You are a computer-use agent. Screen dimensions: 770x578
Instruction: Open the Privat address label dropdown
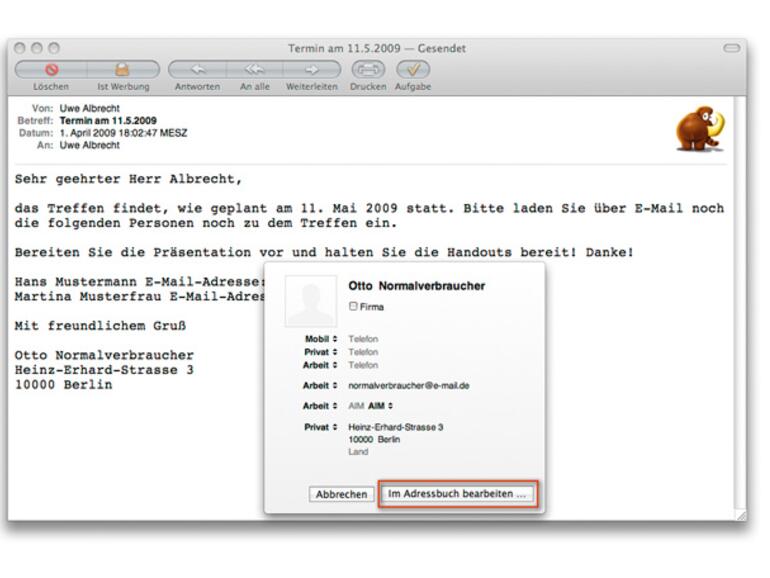click(x=321, y=427)
